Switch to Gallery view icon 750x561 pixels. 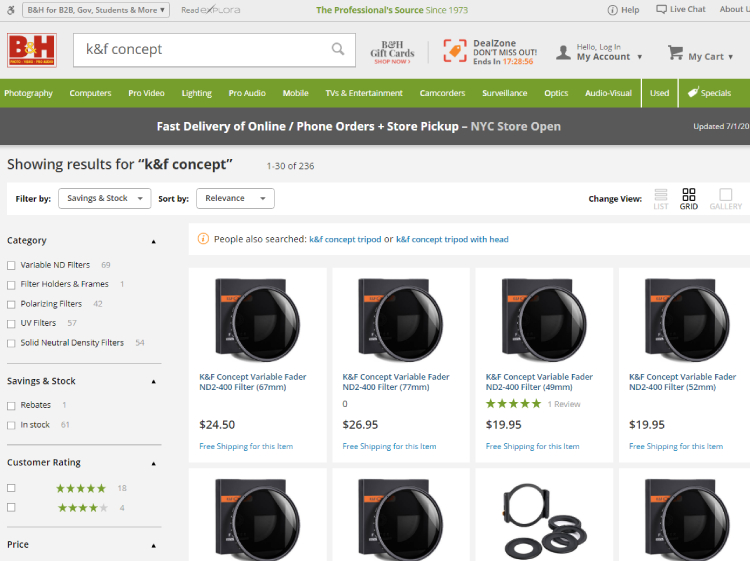tap(725, 195)
